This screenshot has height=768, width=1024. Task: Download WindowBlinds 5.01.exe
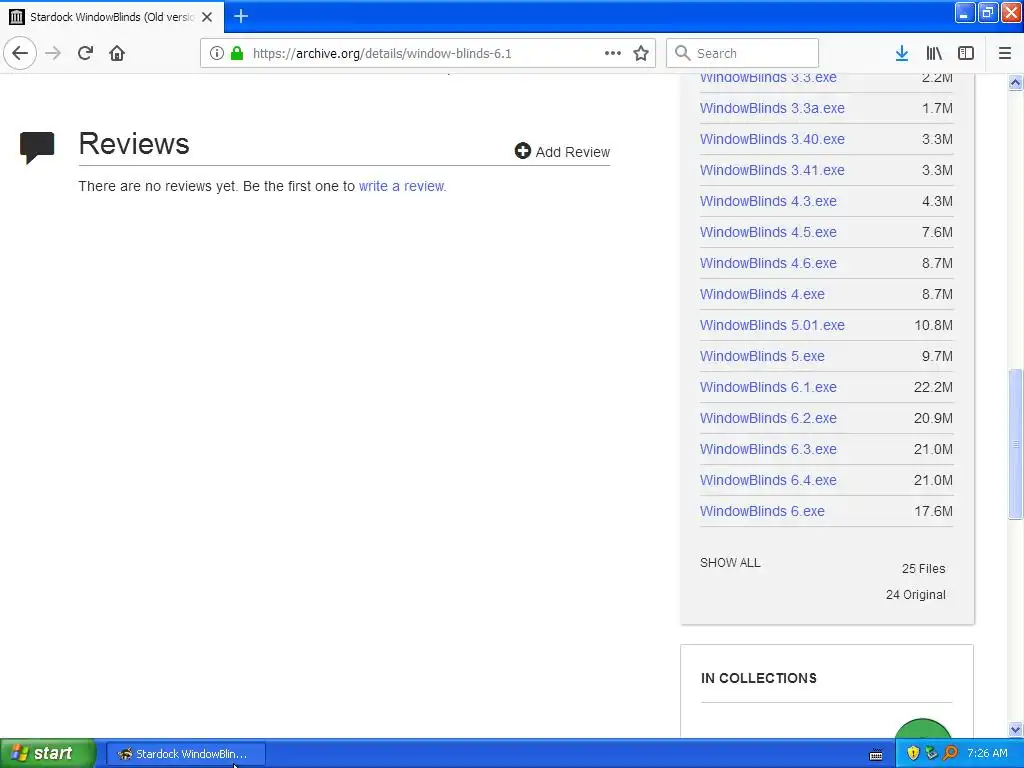pos(772,325)
